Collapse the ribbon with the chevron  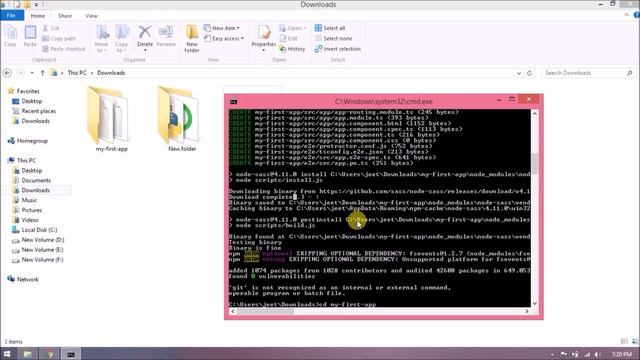(627, 15)
